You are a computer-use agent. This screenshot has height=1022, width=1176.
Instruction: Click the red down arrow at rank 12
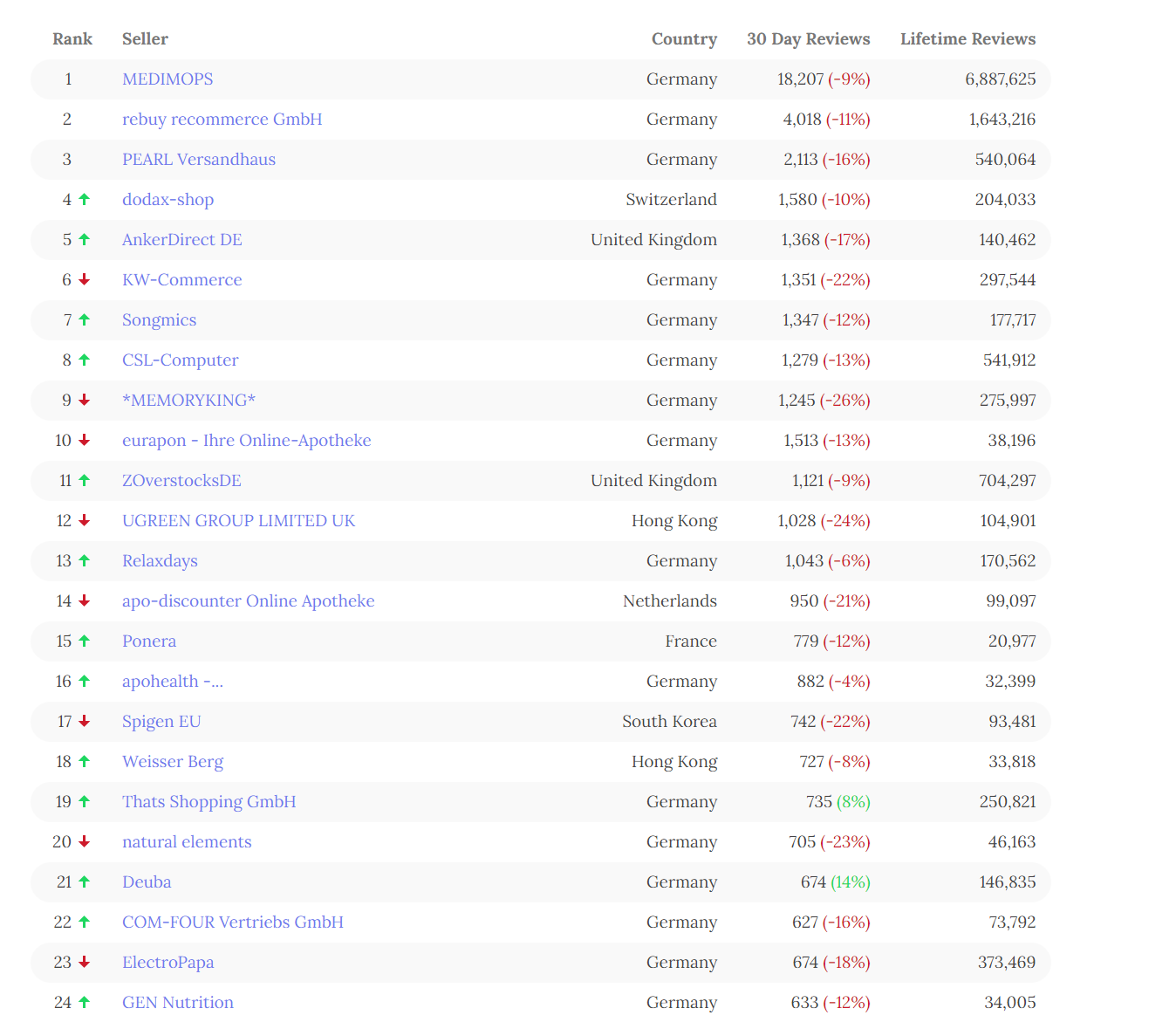[85, 520]
